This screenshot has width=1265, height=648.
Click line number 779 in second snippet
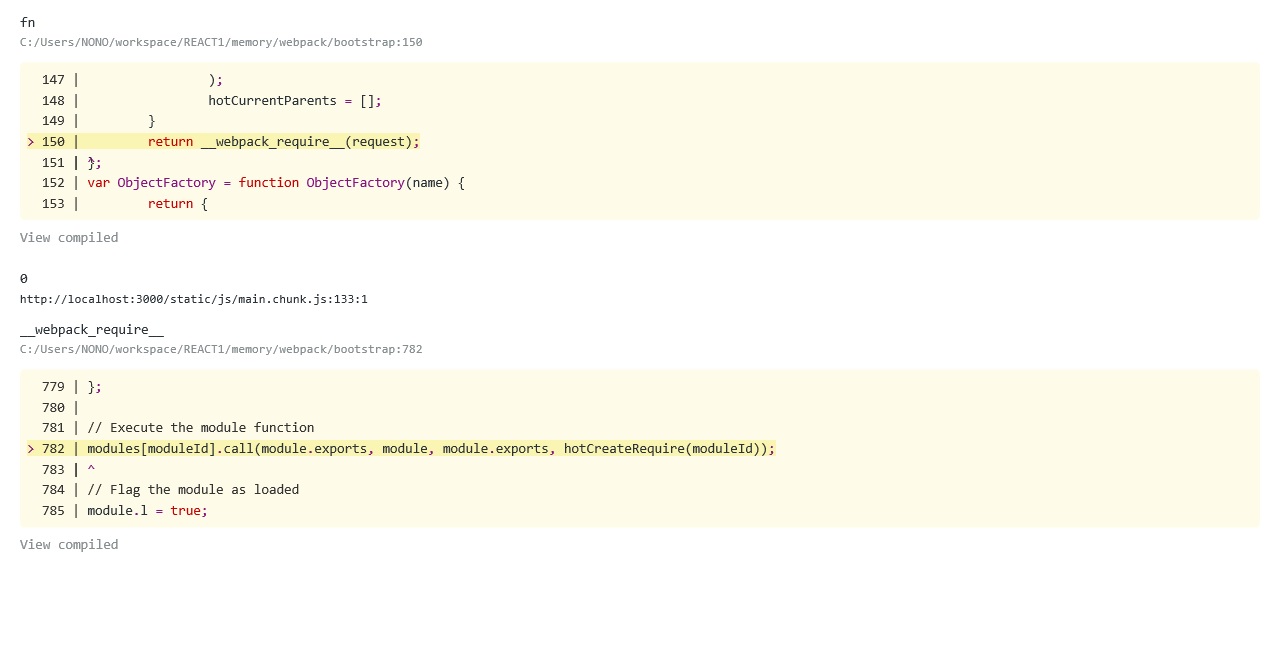tap(53, 387)
